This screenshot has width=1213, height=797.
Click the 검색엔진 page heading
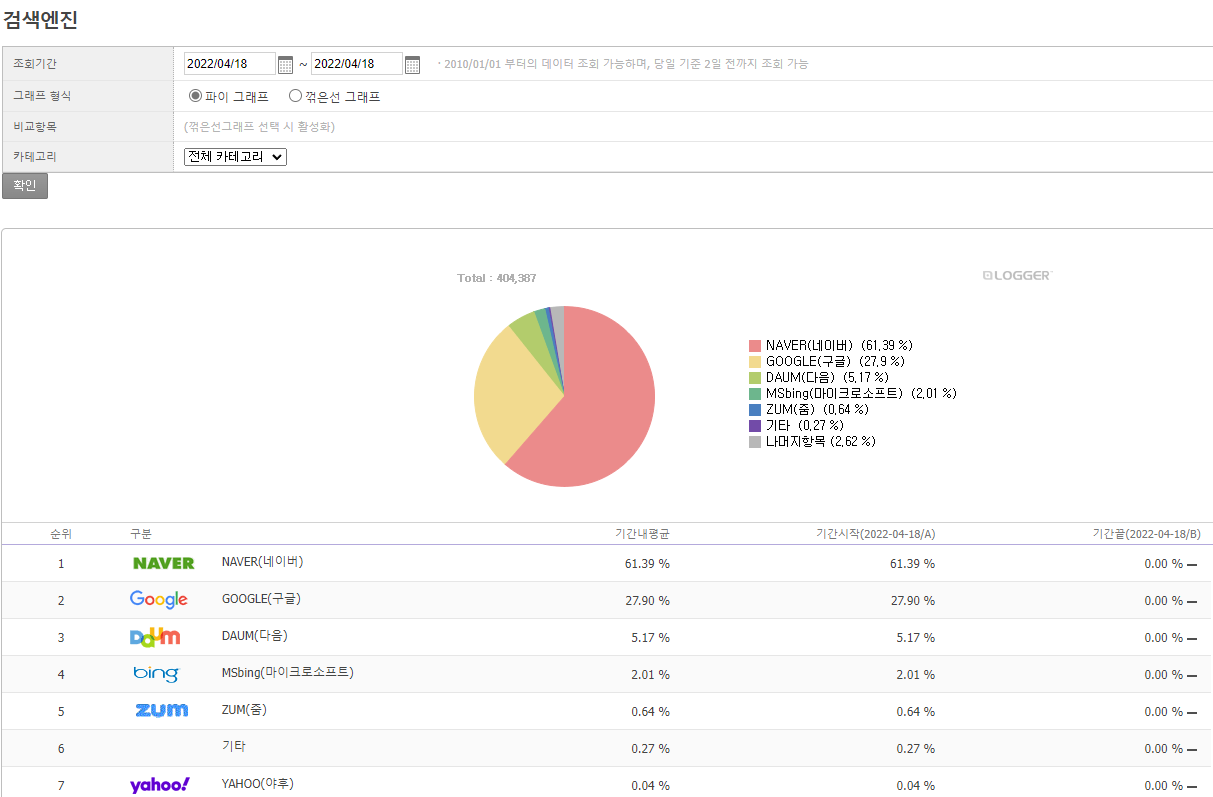[x=41, y=18]
